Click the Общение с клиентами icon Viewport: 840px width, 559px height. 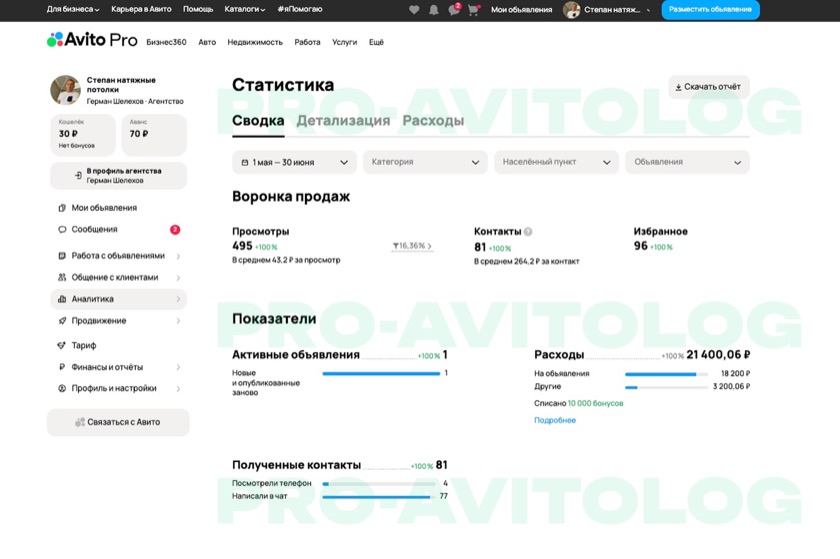tap(62, 277)
